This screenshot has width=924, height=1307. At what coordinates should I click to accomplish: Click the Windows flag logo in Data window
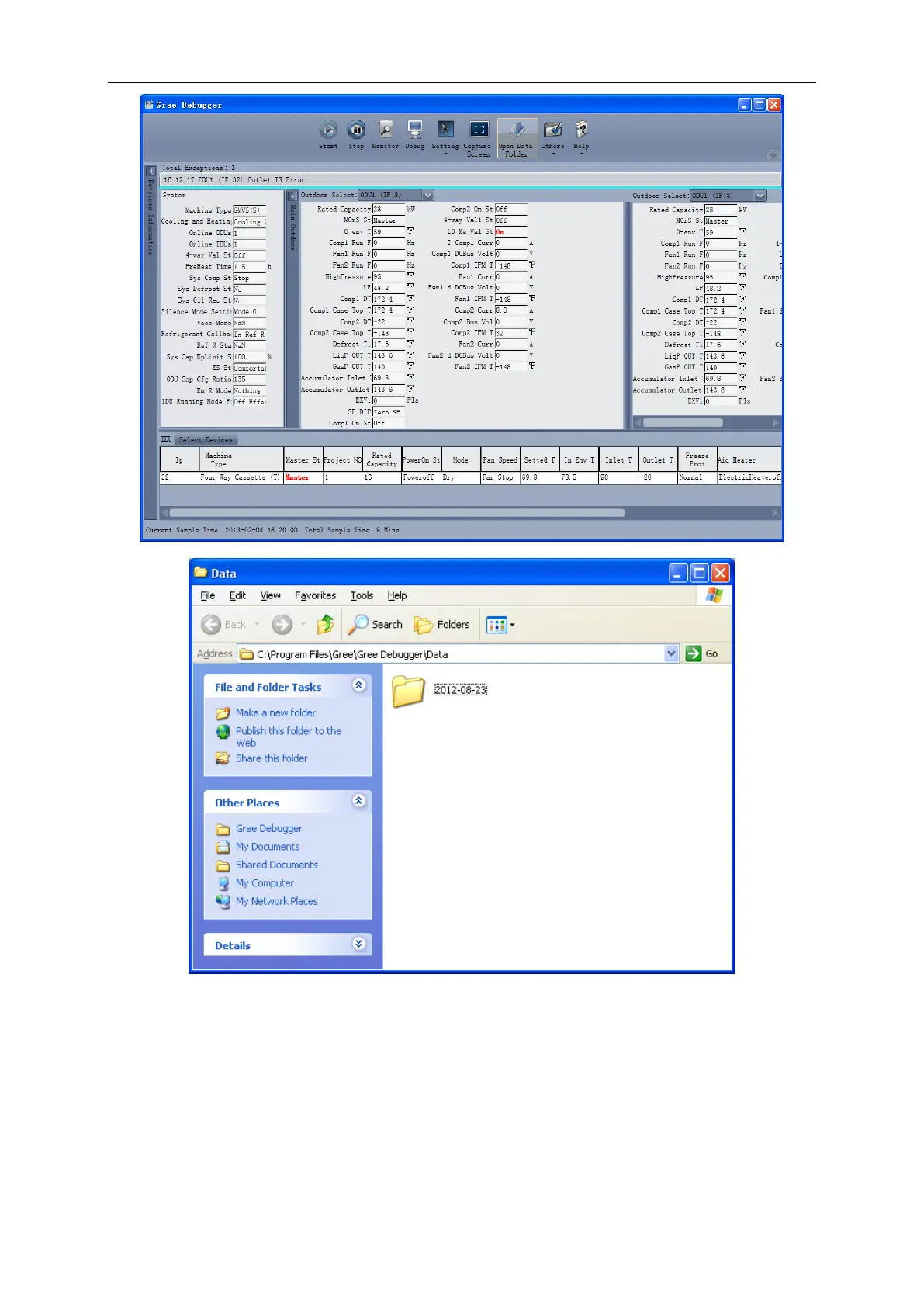click(715, 595)
